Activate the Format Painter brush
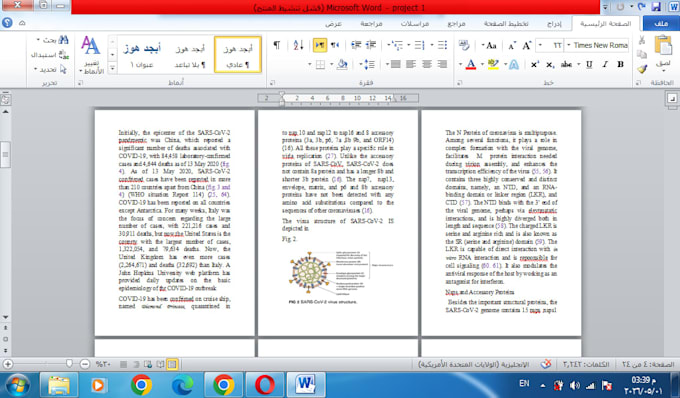 tap(642, 69)
